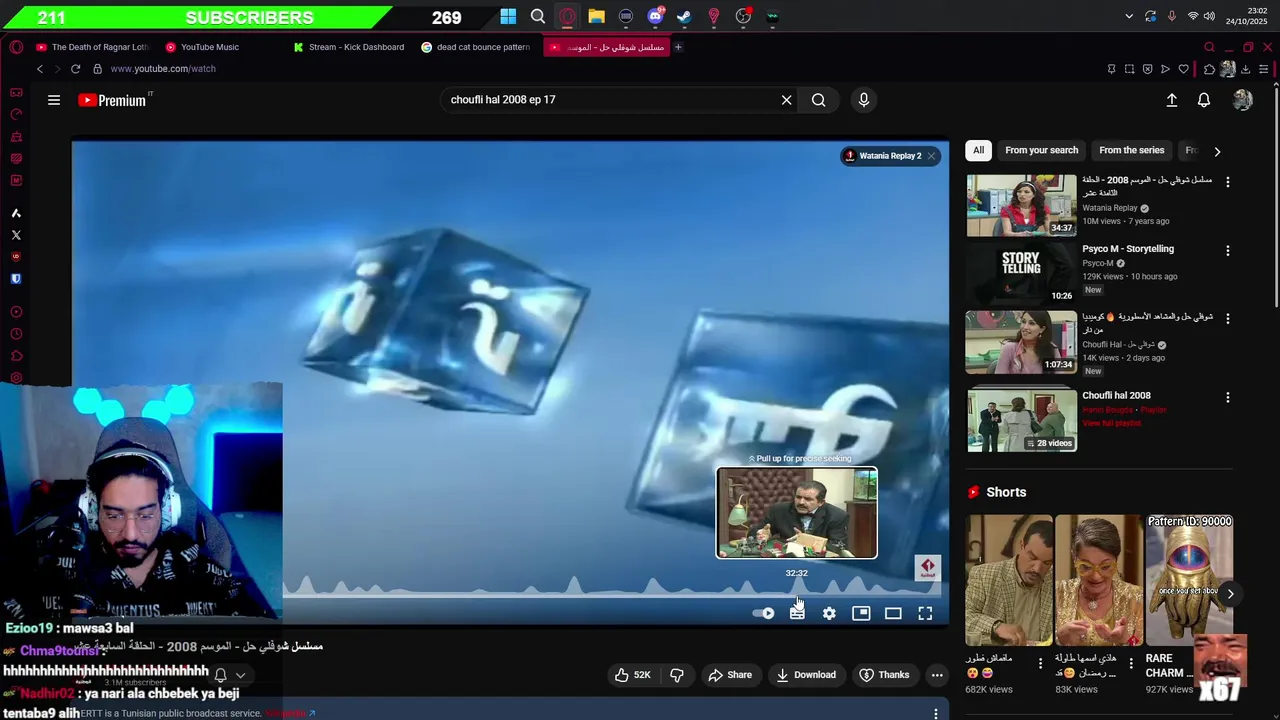This screenshot has width=1280, height=720.
Task: Open options for Psyco M Storytelling video
Action: [1228, 250]
